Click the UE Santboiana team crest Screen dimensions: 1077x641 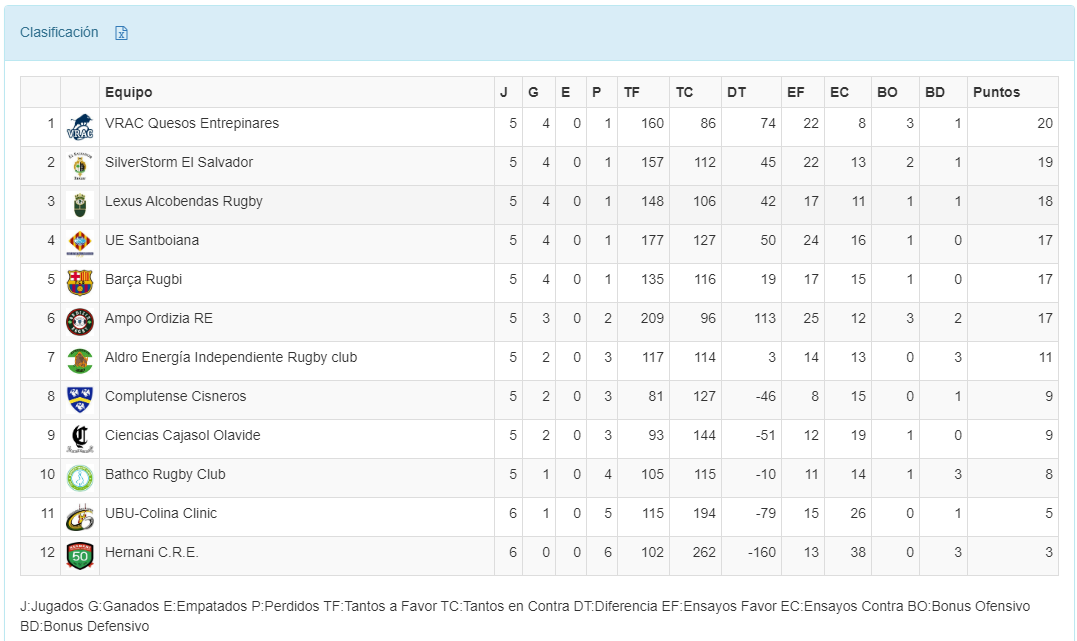(80, 244)
